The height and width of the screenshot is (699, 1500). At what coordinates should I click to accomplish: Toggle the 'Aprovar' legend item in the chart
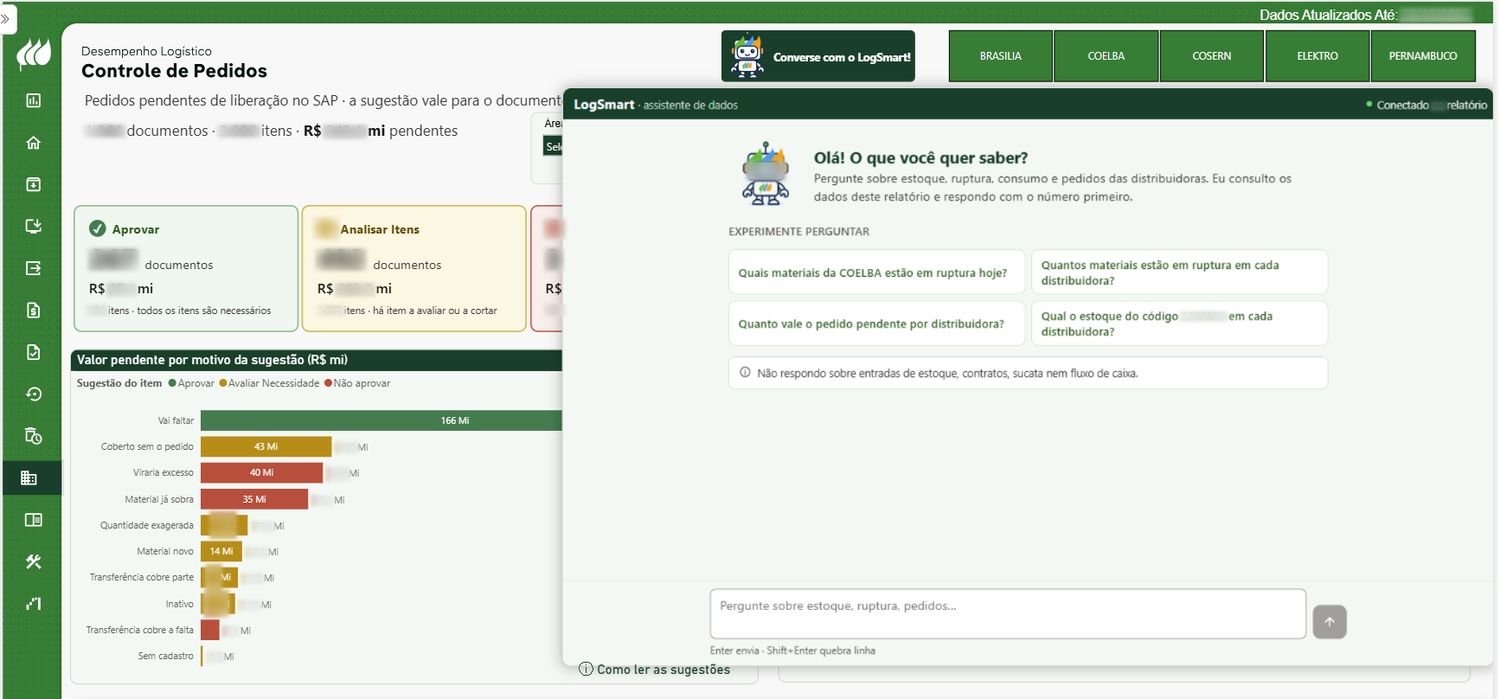[191, 383]
